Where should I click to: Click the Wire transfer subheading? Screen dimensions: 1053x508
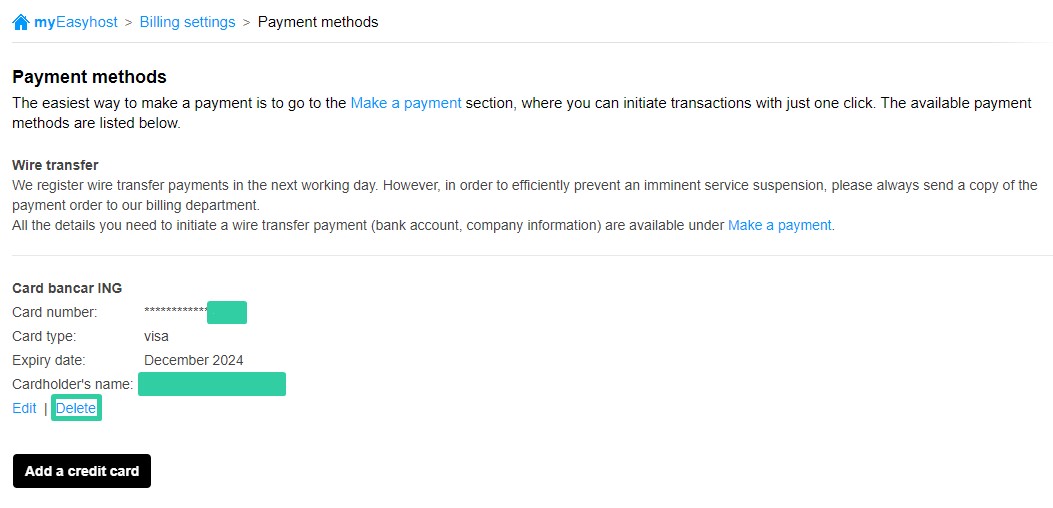(x=55, y=165)
